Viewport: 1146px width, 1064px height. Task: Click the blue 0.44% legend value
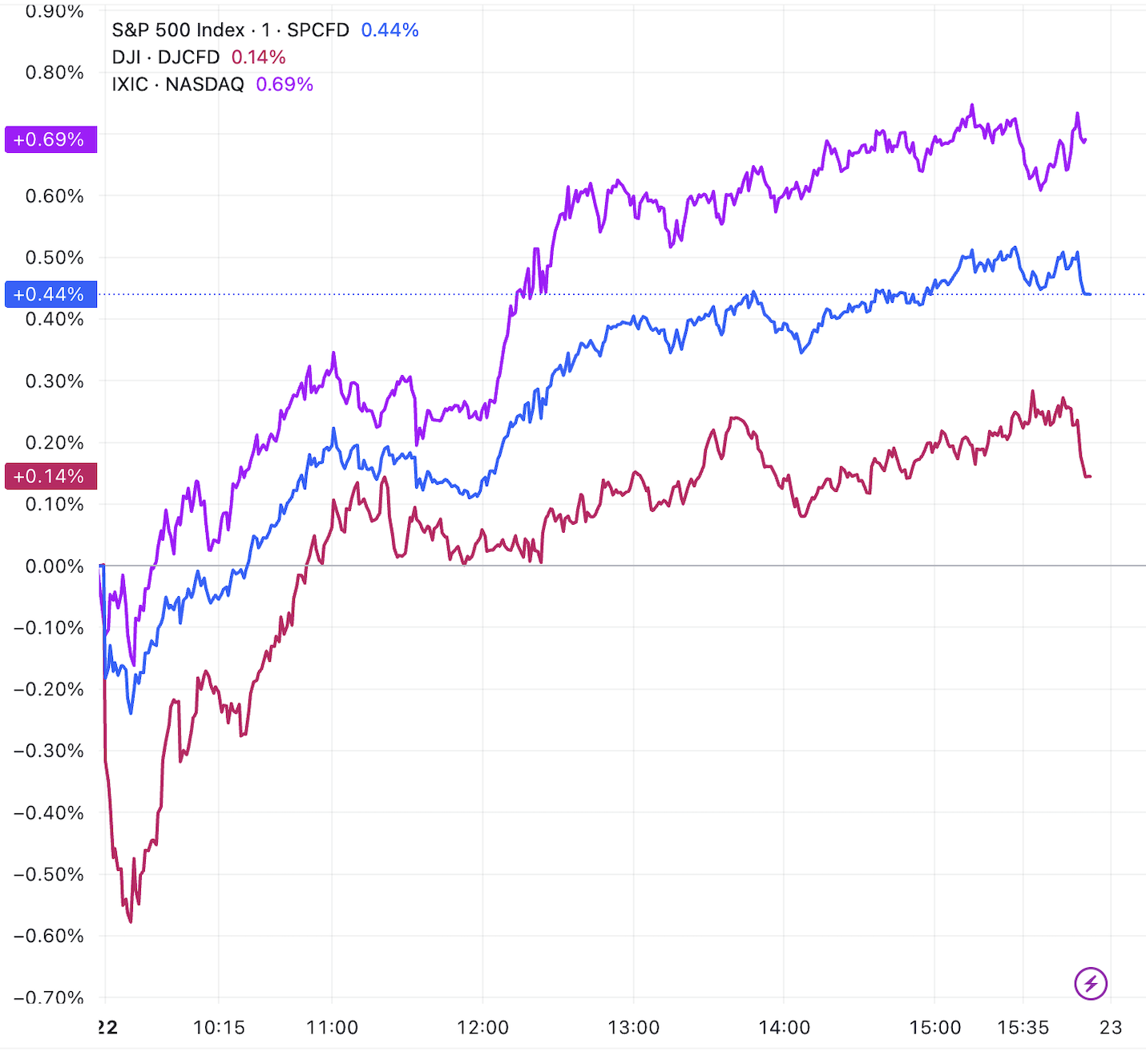click(x=389, y=30)
